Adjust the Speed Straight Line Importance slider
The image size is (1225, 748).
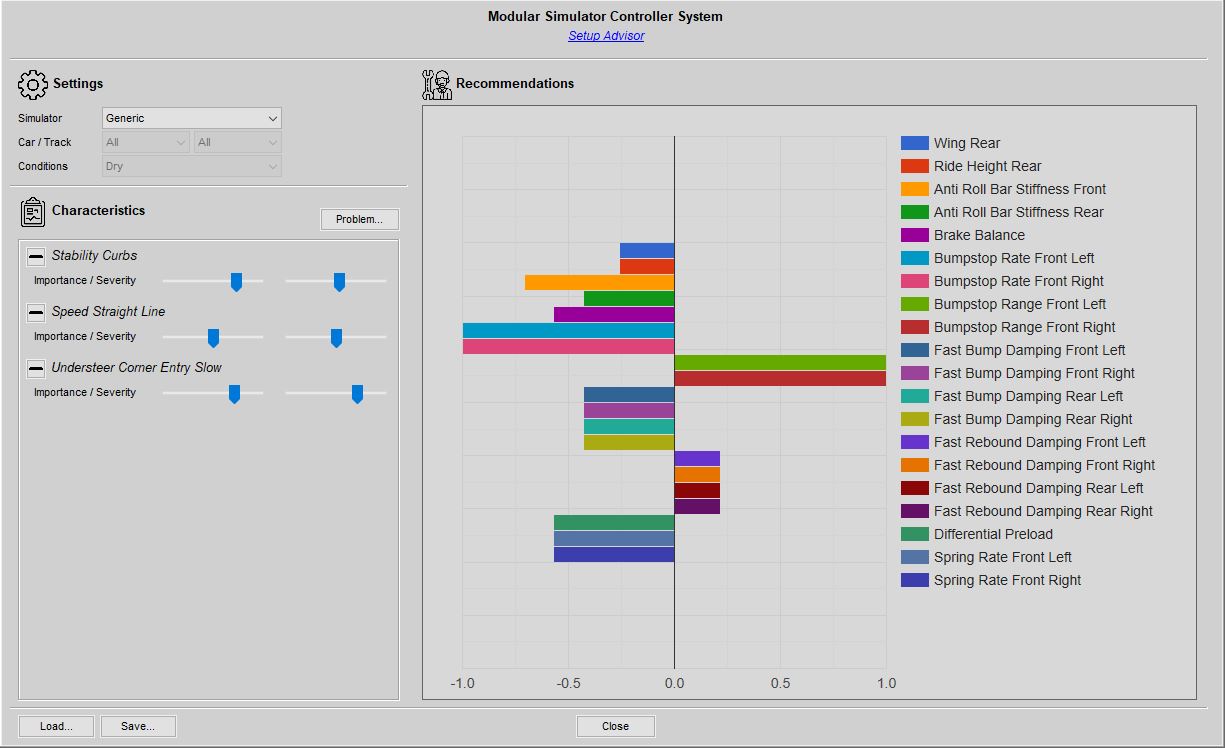click(x=213, y=337)
